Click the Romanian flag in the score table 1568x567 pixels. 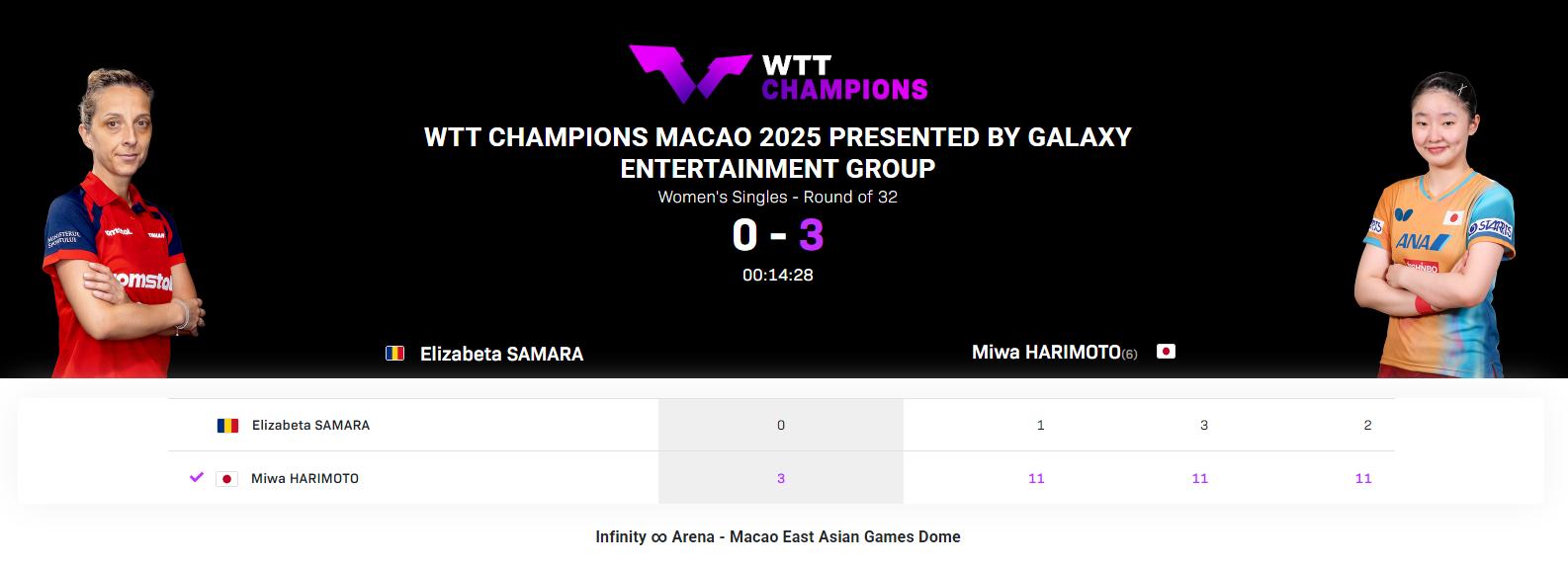[x=227, y=426]
